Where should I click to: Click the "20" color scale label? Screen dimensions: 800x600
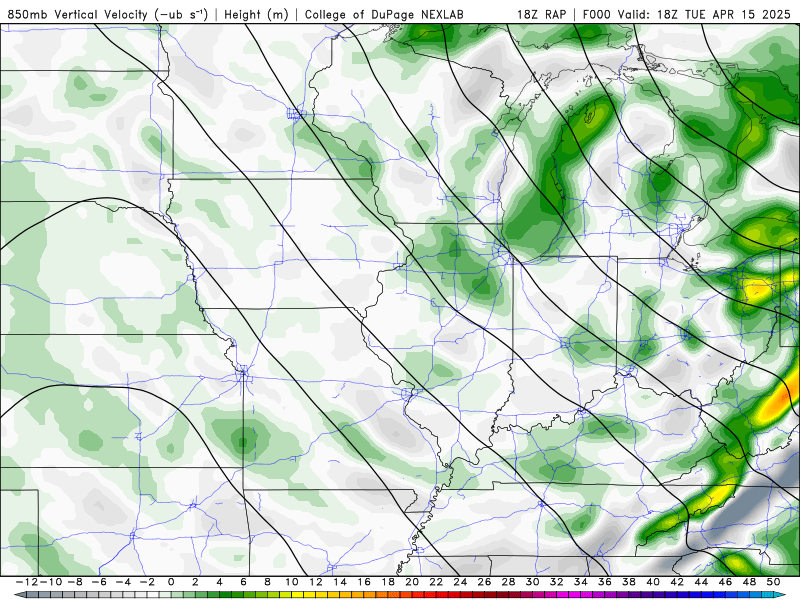coord(412,582)
